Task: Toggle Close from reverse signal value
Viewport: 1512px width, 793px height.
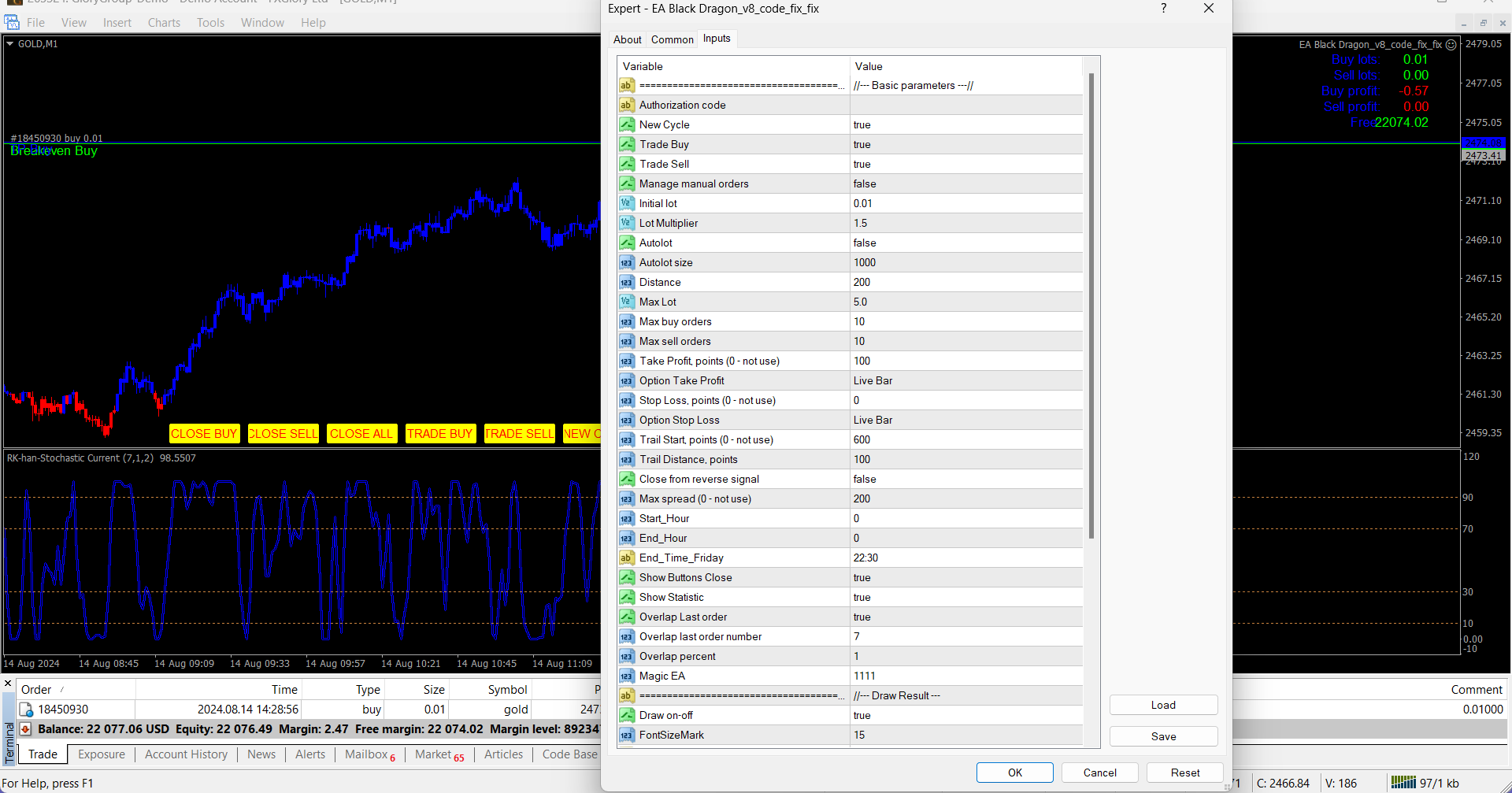Action: 865,479
